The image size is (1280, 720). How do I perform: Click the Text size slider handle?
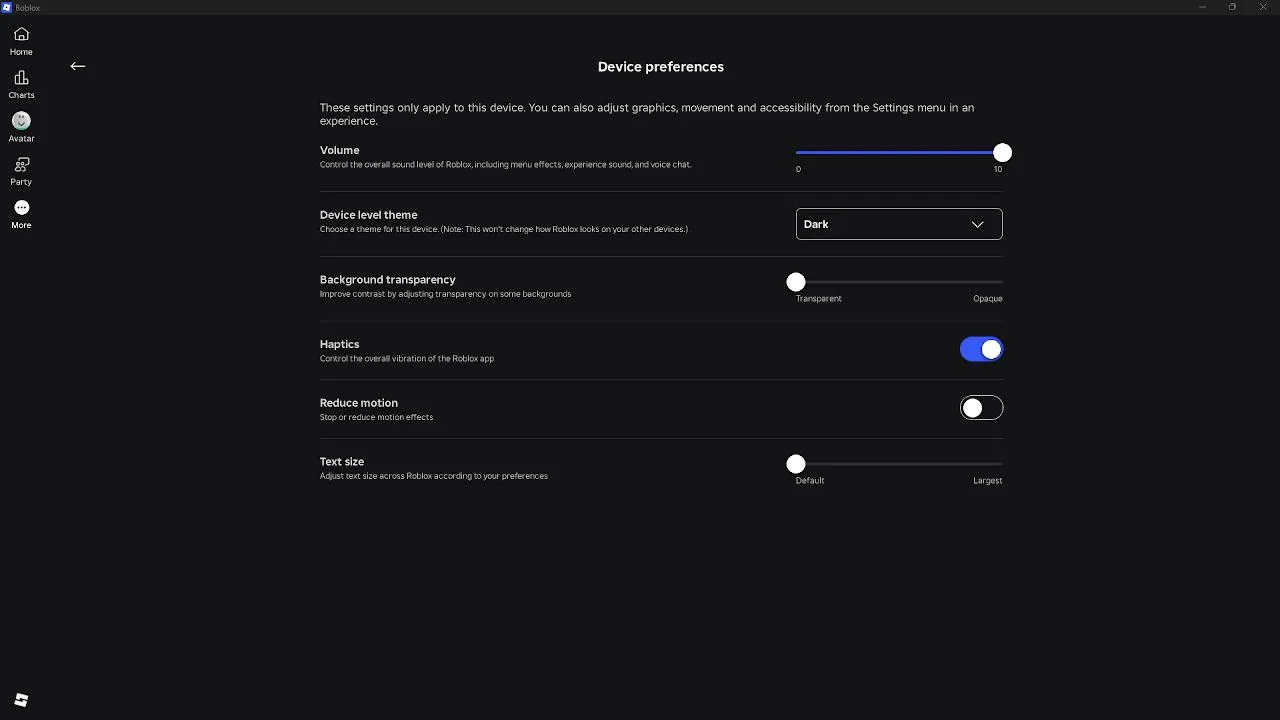coord(796,464)
